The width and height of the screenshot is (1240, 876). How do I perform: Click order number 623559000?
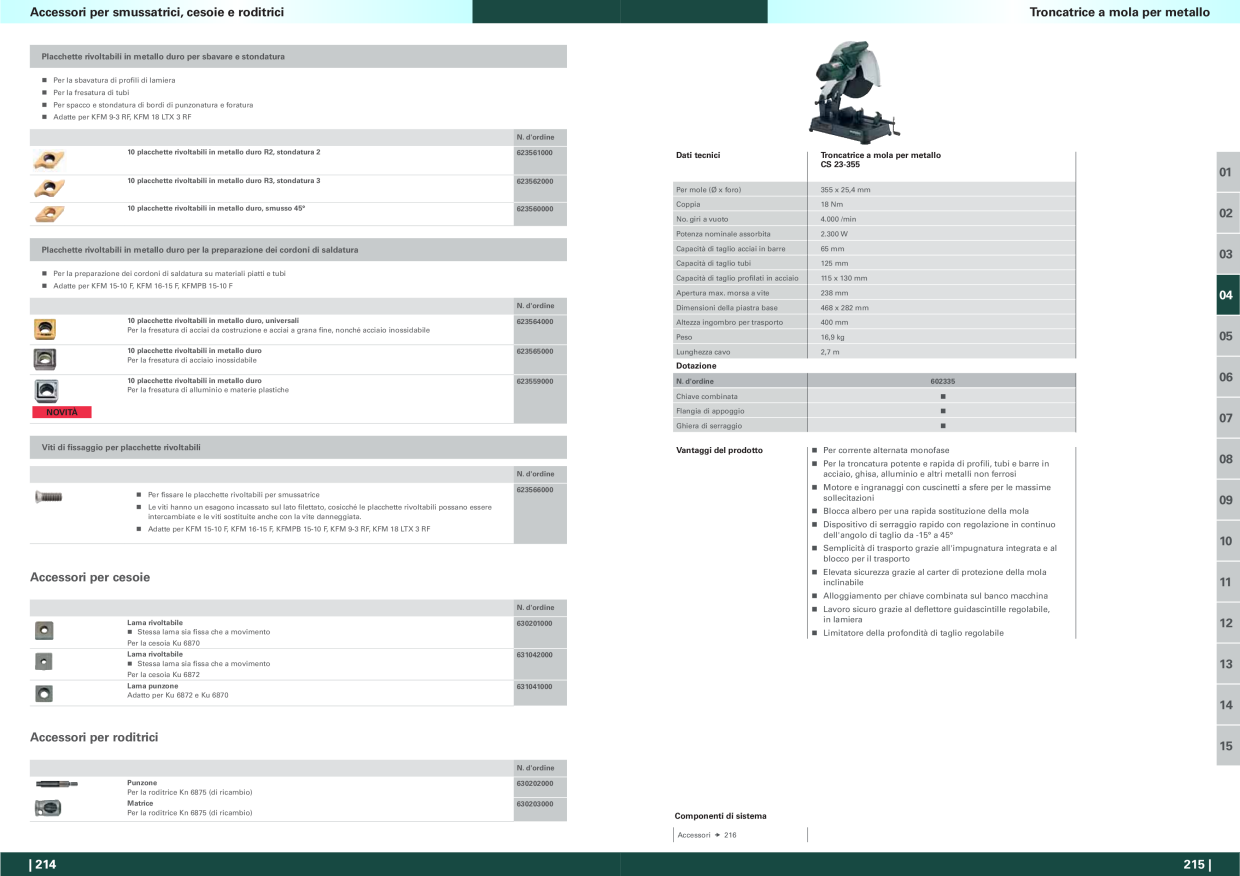point(534,380)
